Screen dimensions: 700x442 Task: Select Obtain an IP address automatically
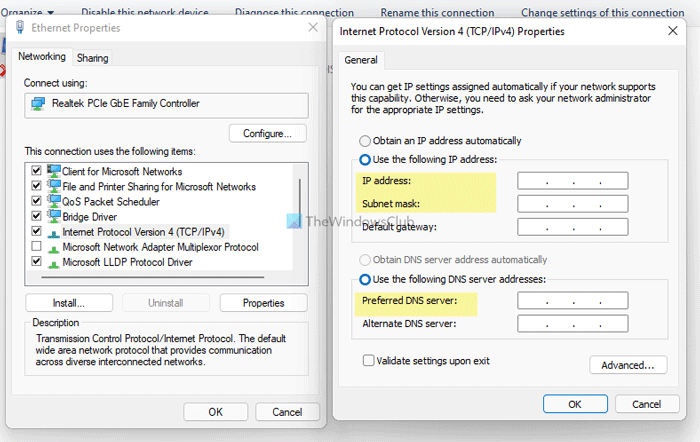click(366, 141)
